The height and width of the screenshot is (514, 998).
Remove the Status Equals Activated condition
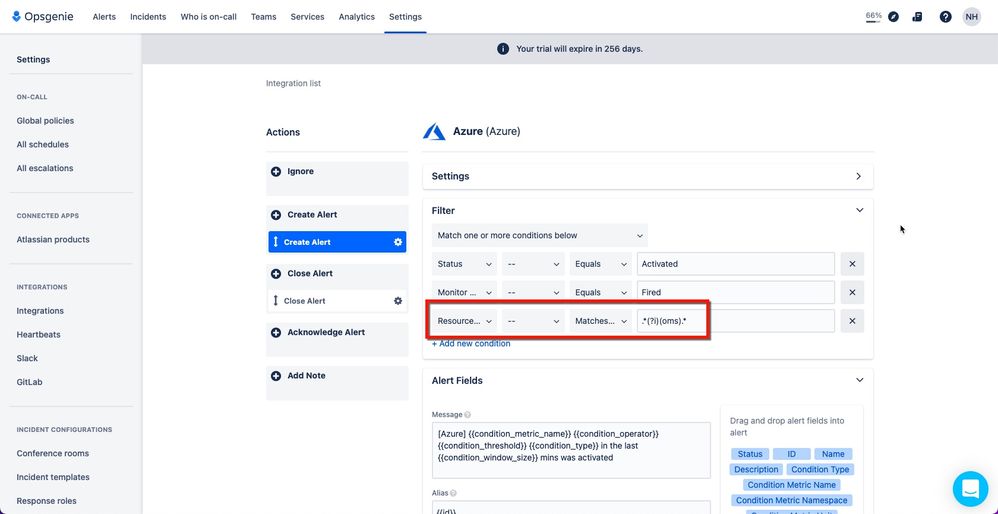pyautogui.click(x=852, y=264)
